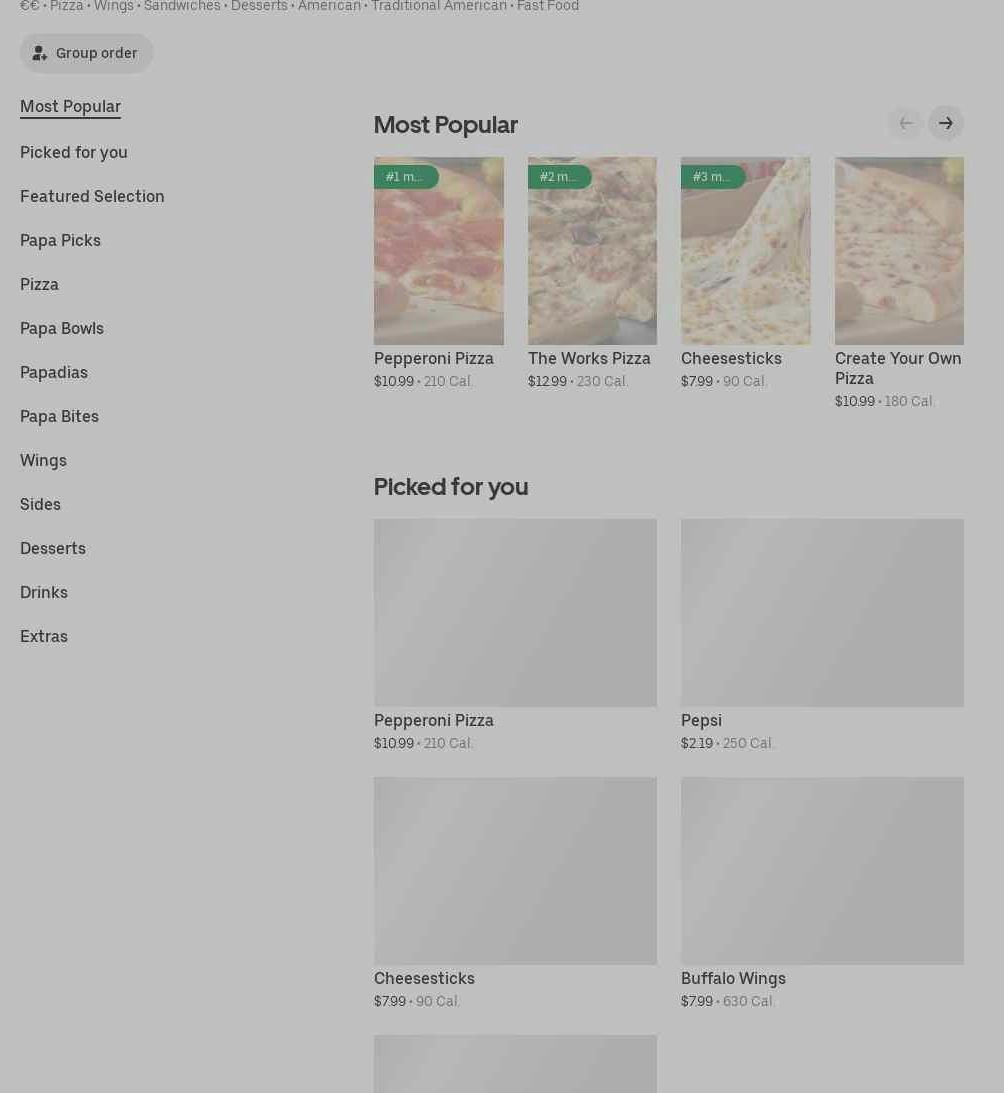Click the next arrow in Most Popular carousel

pos(945,123)
